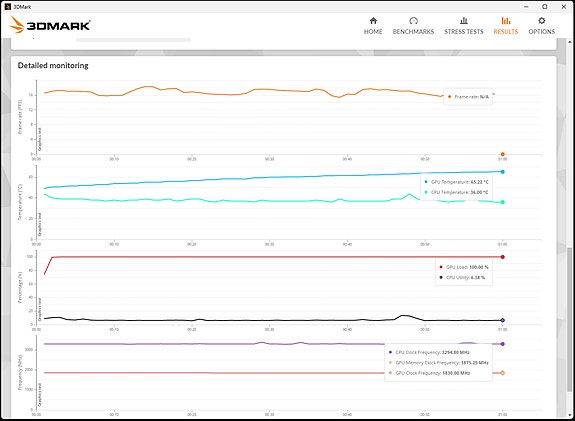
Task: Select the GPU Load red end point
Action: click(x=502, y=257)
